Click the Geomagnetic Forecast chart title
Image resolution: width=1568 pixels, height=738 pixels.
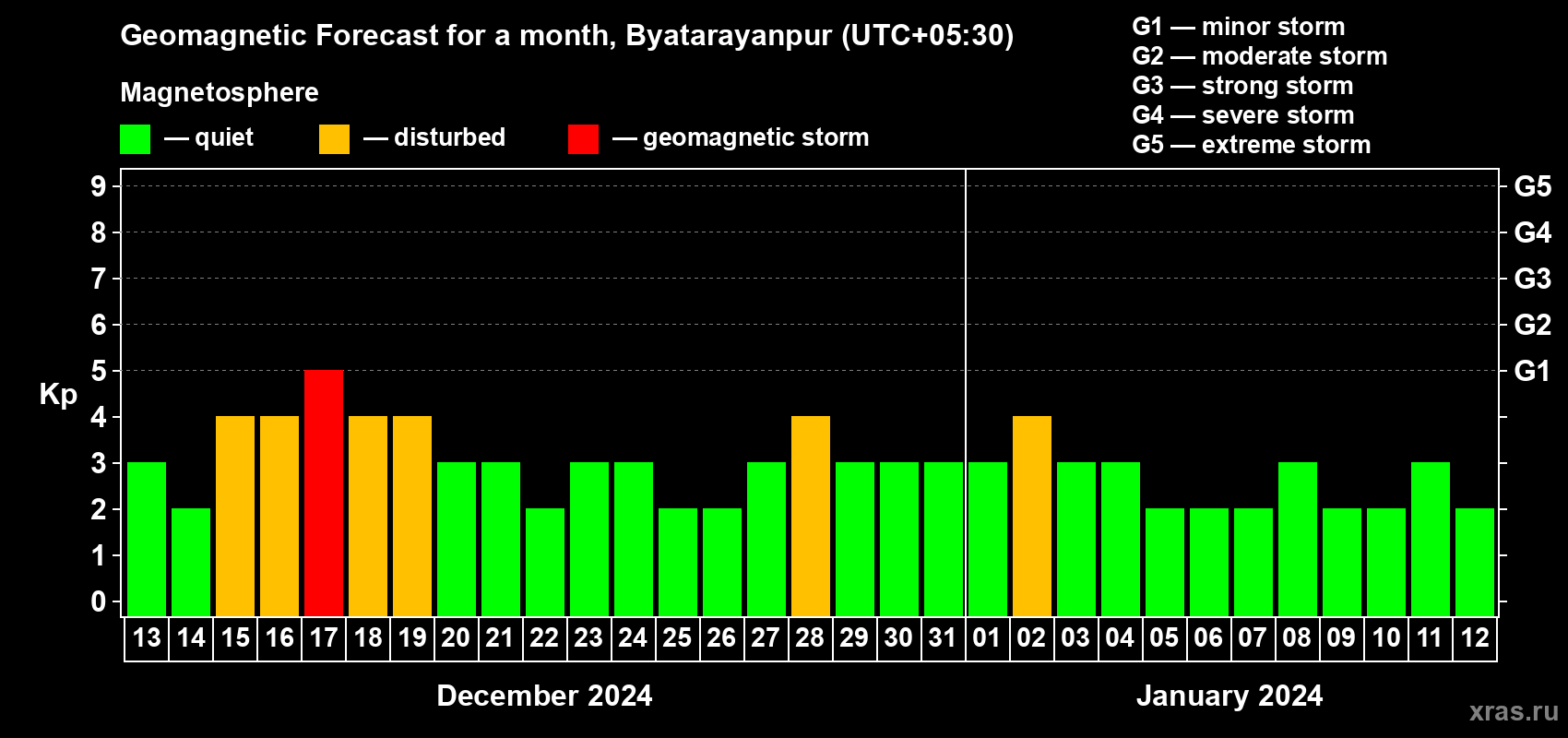click(567, 36)
